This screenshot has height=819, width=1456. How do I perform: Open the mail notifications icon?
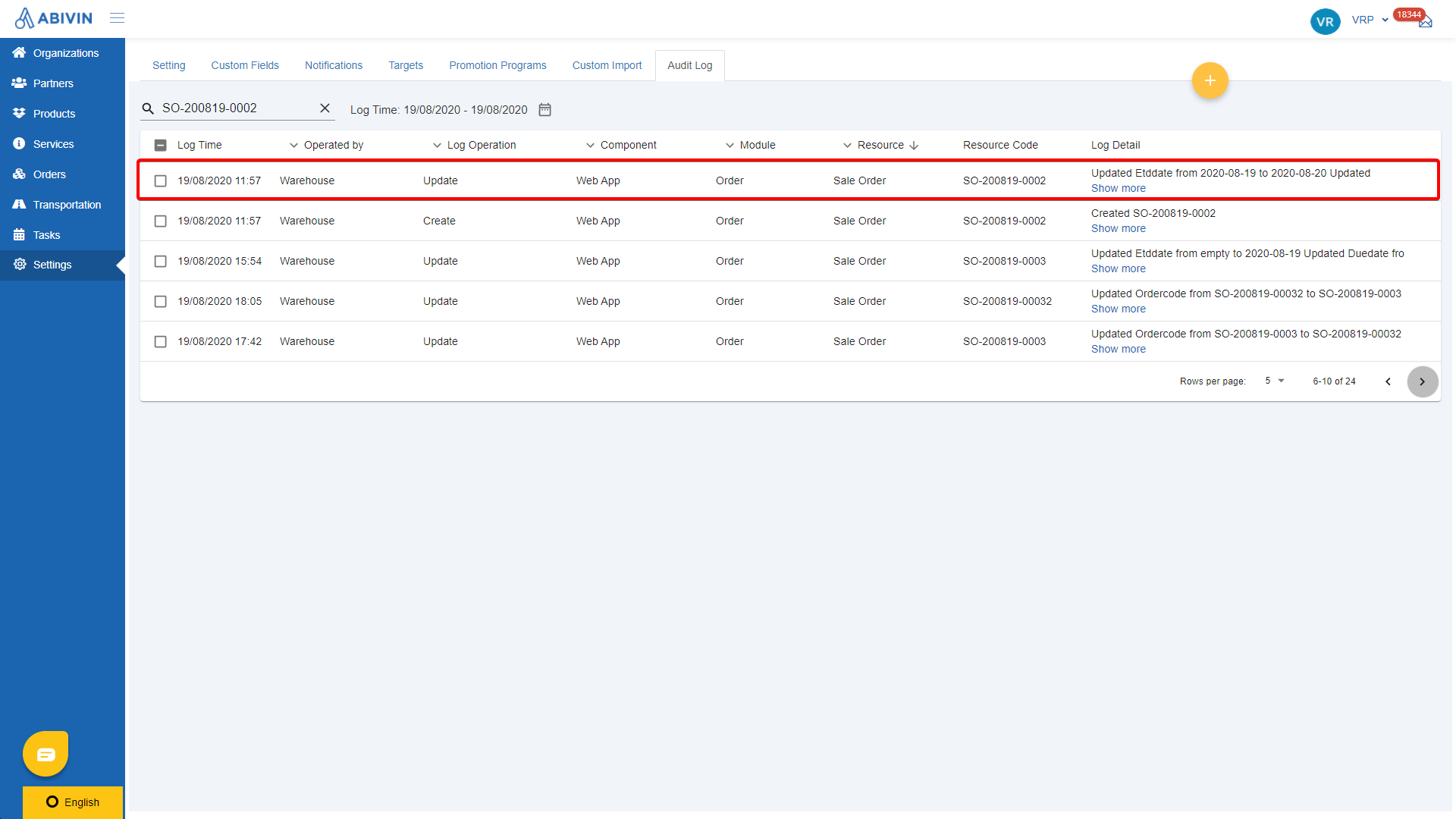[1425, 22]
